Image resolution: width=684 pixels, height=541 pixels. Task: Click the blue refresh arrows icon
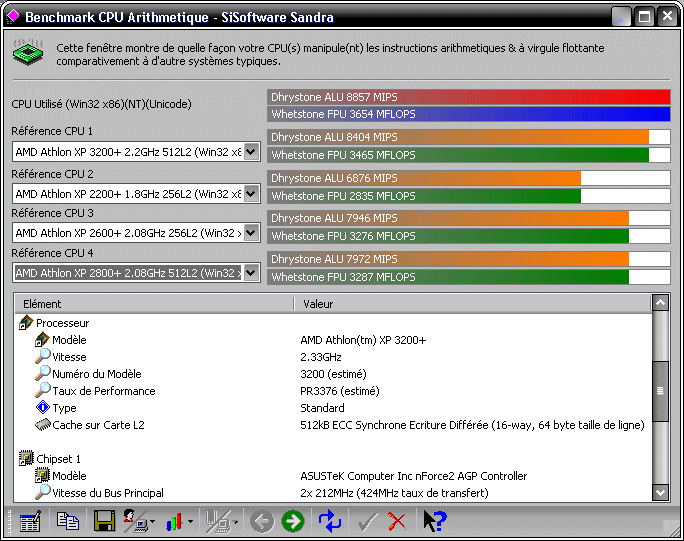[329, 521]
